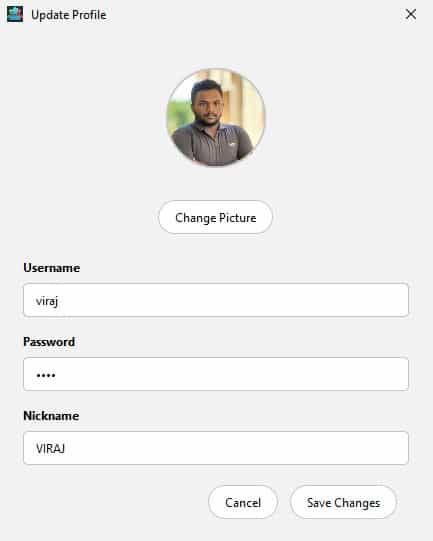The width and height of the screenshot is (433, 541).
Task: Click the Update Profile window title
Action: (69, 15)
